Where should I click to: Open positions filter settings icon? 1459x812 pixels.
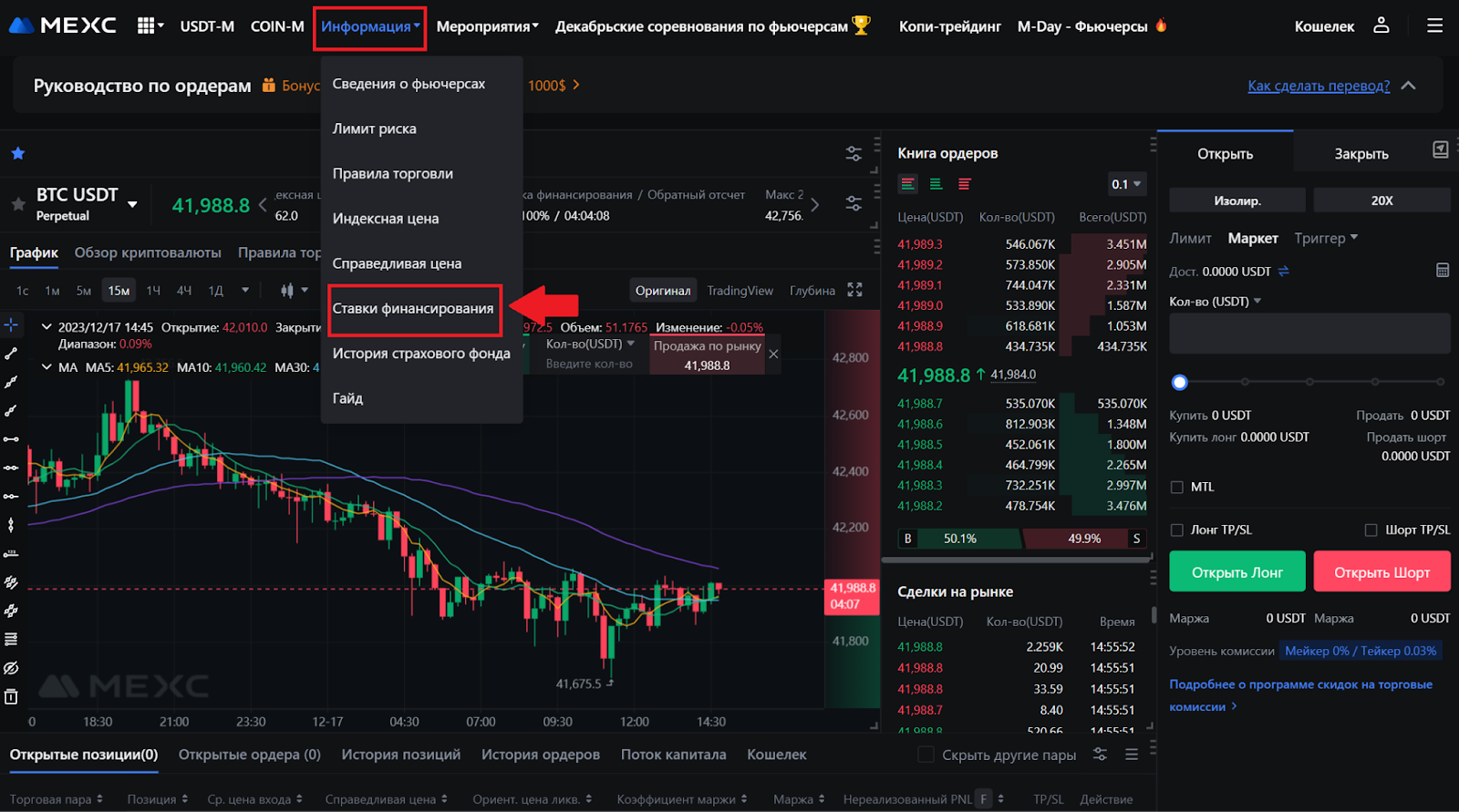click(1101, 755)
